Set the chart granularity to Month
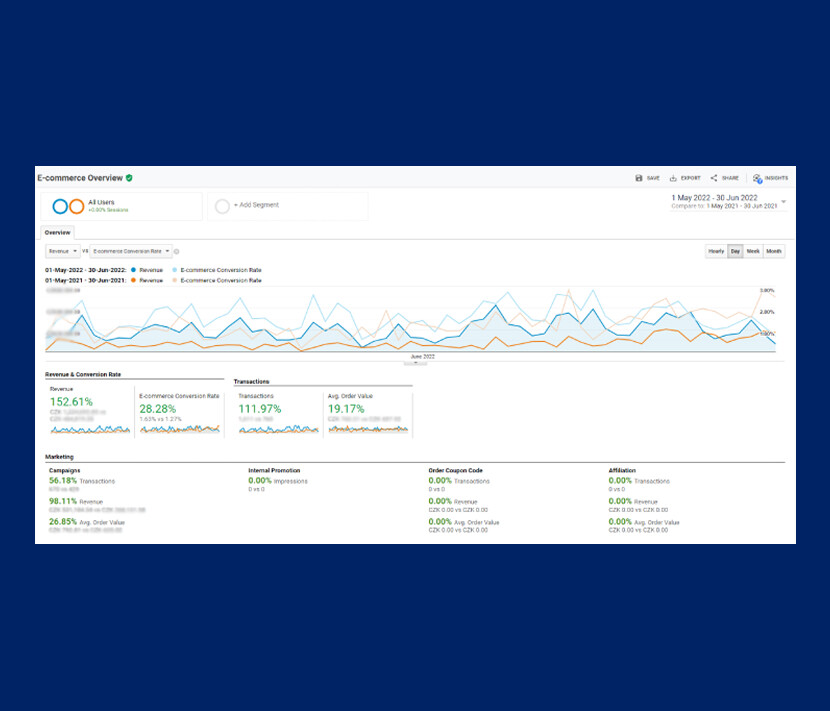This screenshot has height=711, width=830. pos(774,251)
